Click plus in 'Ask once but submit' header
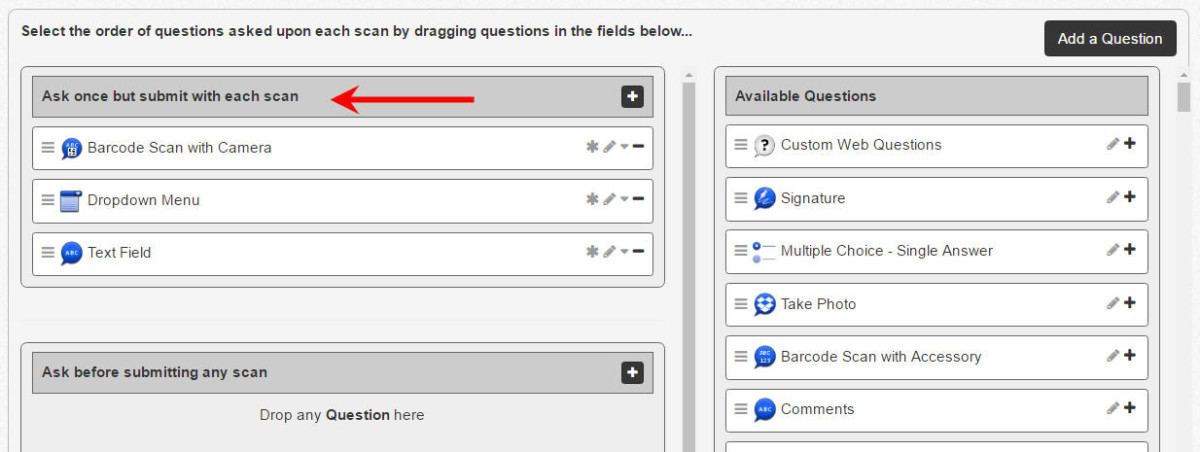Viewport: 1200px width, 452px height. [x=632, y=96]
